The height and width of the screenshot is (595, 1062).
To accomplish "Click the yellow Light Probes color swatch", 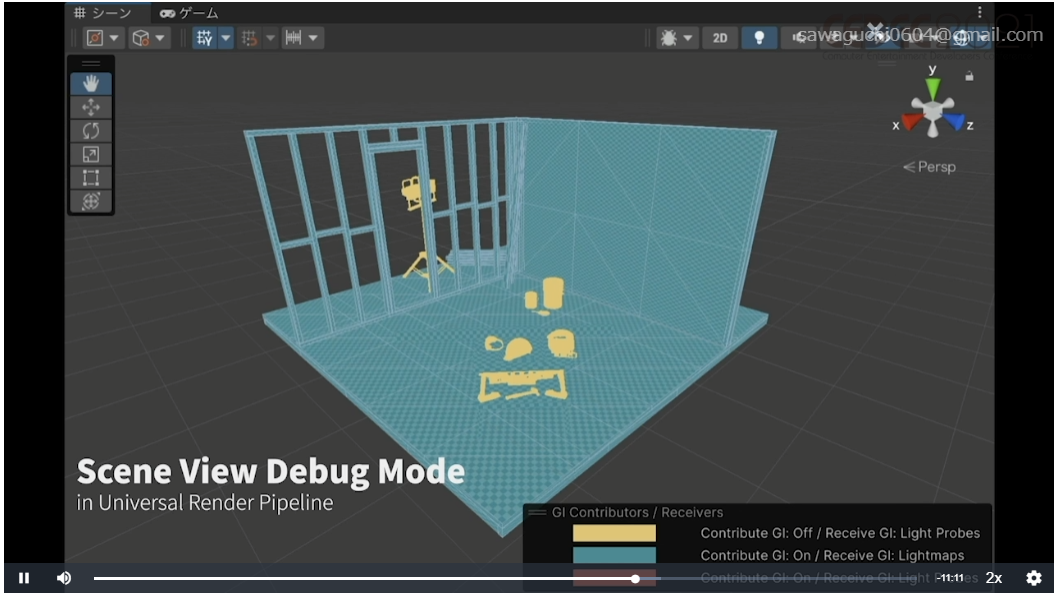I will click(614, 533).
